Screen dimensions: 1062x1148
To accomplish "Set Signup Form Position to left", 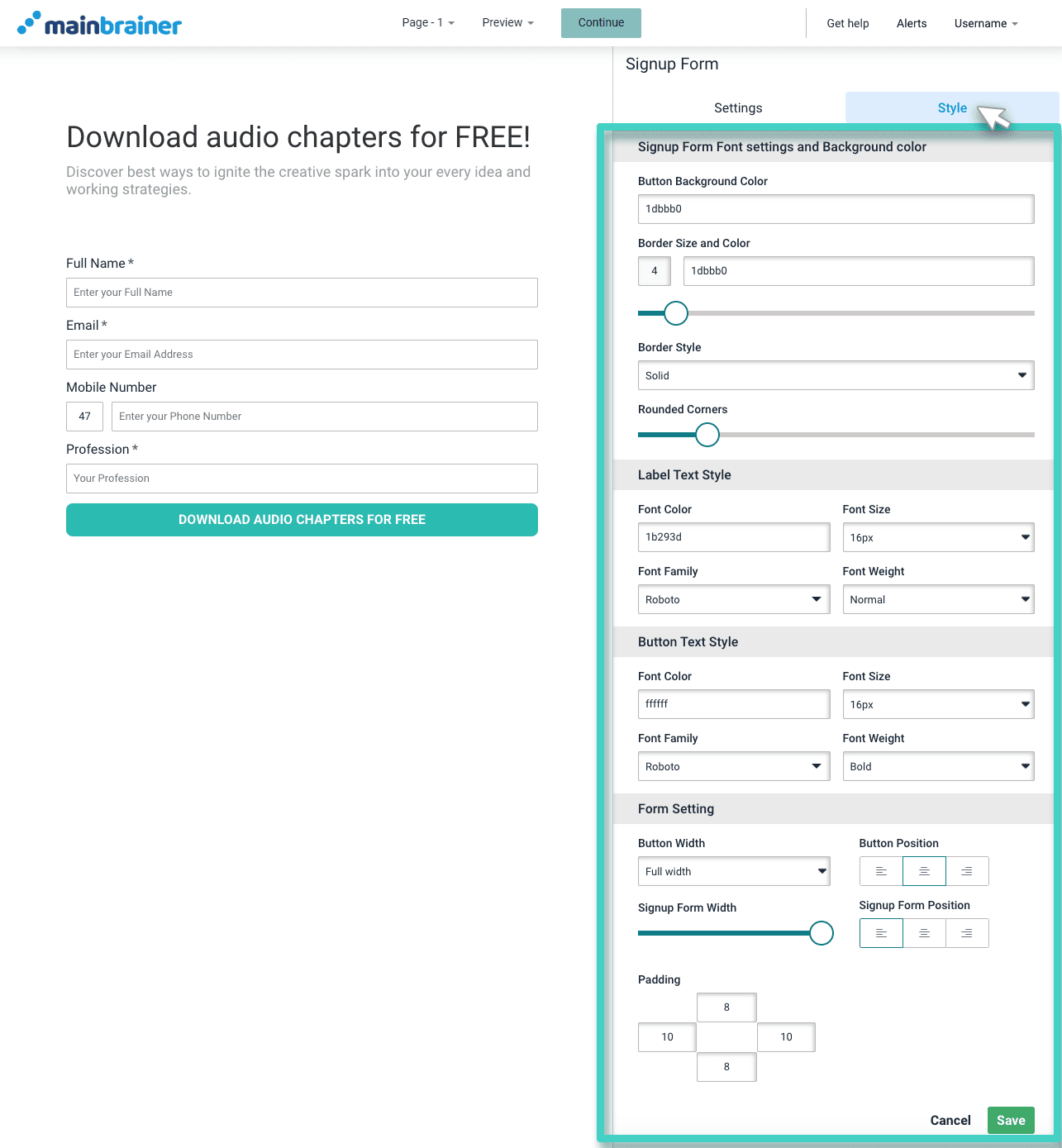I will coord(880,932).
